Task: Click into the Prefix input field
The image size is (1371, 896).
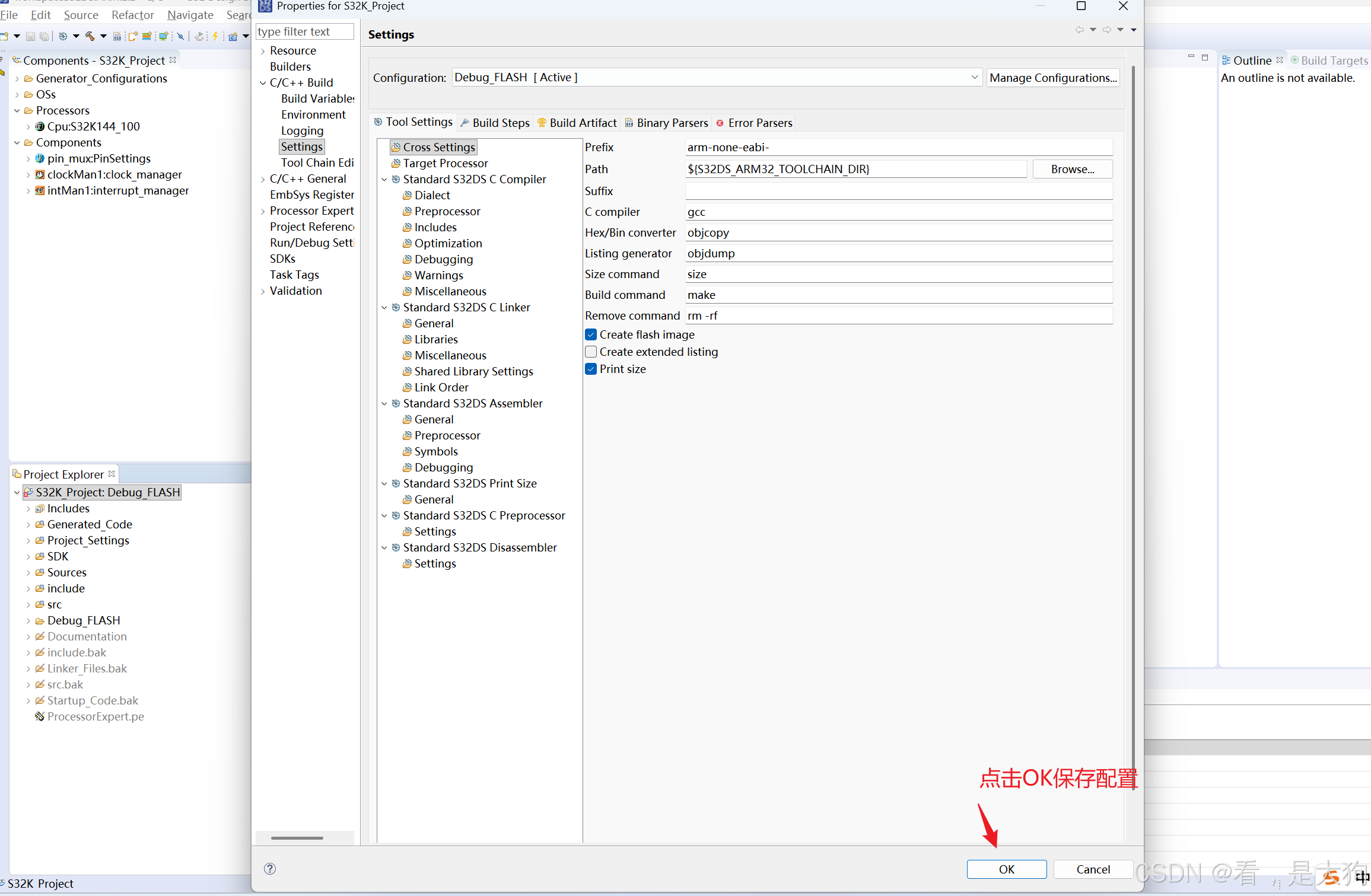Action: click(898, 147)
